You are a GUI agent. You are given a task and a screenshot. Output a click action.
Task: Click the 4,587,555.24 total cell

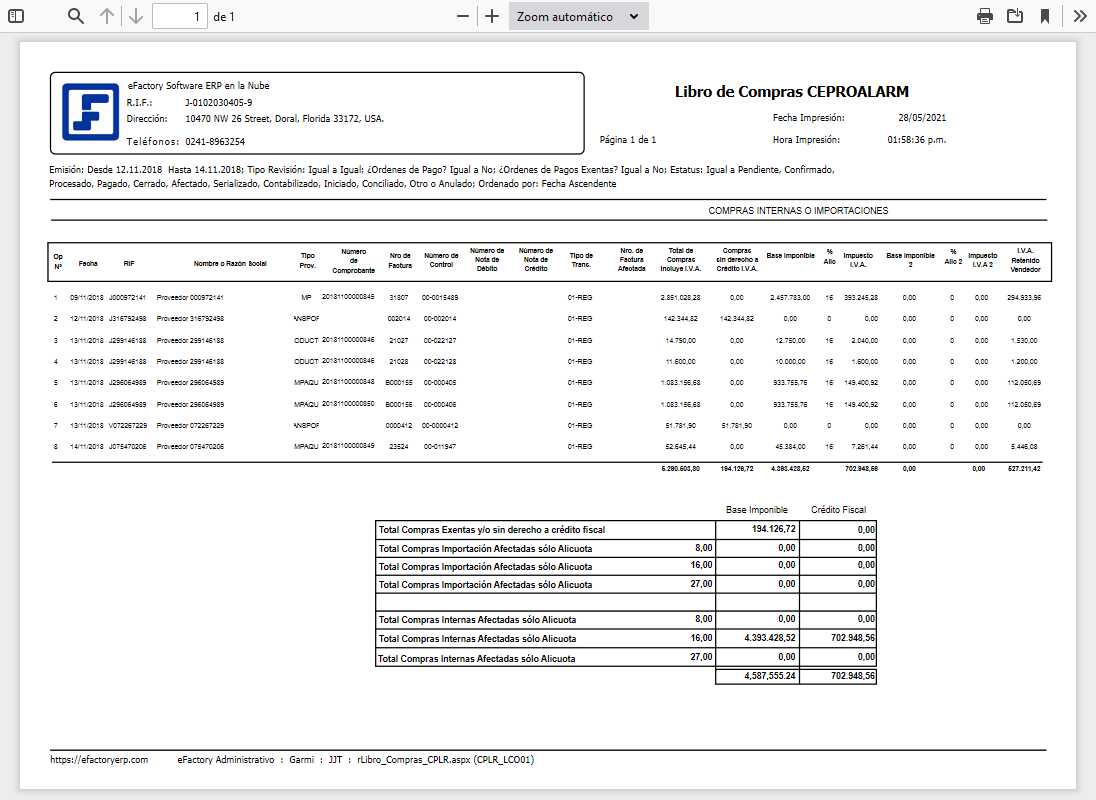point(757,676)
